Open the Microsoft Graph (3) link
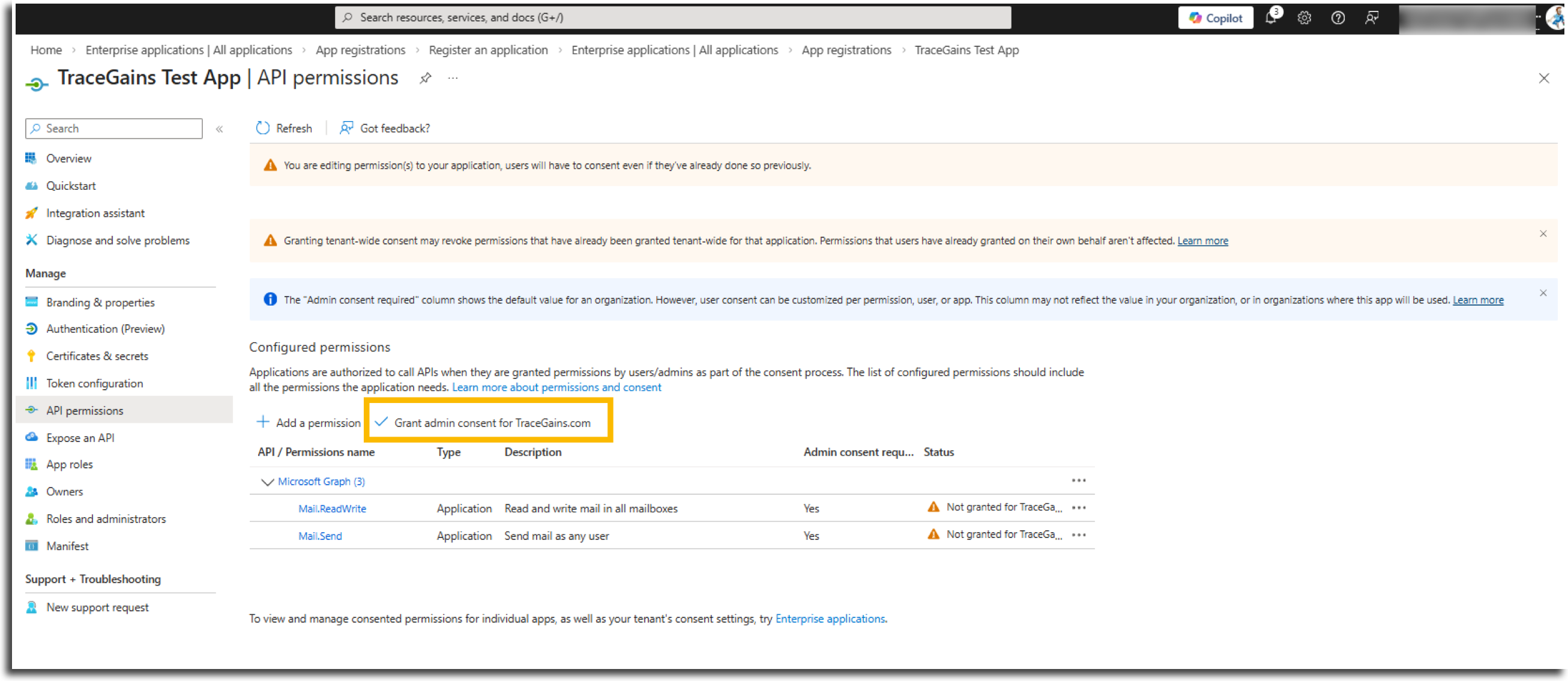This screenshot has height=681, width=1568. click(321, 482)
